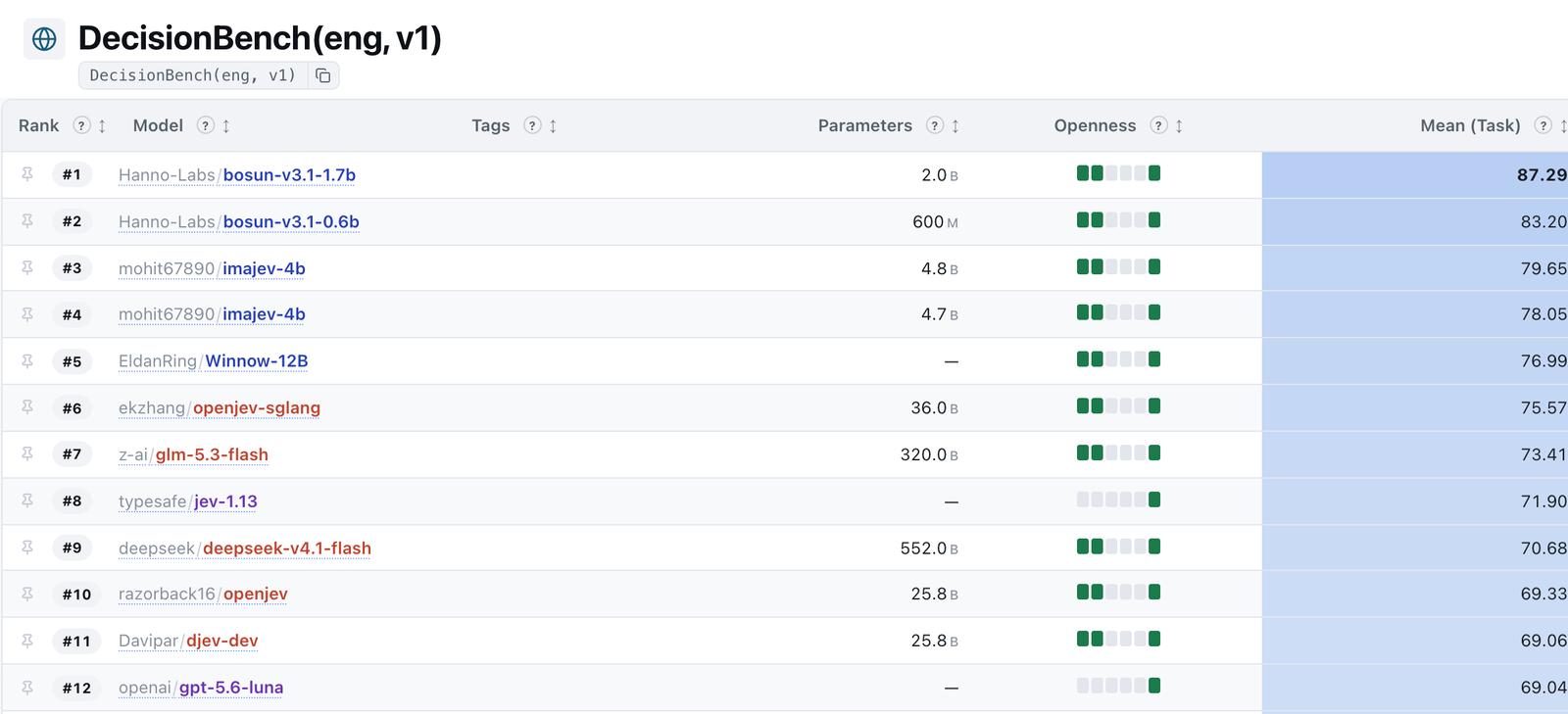Open the help tooltip for Tags column
Viewport: 1568px width, 714px height.
tap(532, 125)
